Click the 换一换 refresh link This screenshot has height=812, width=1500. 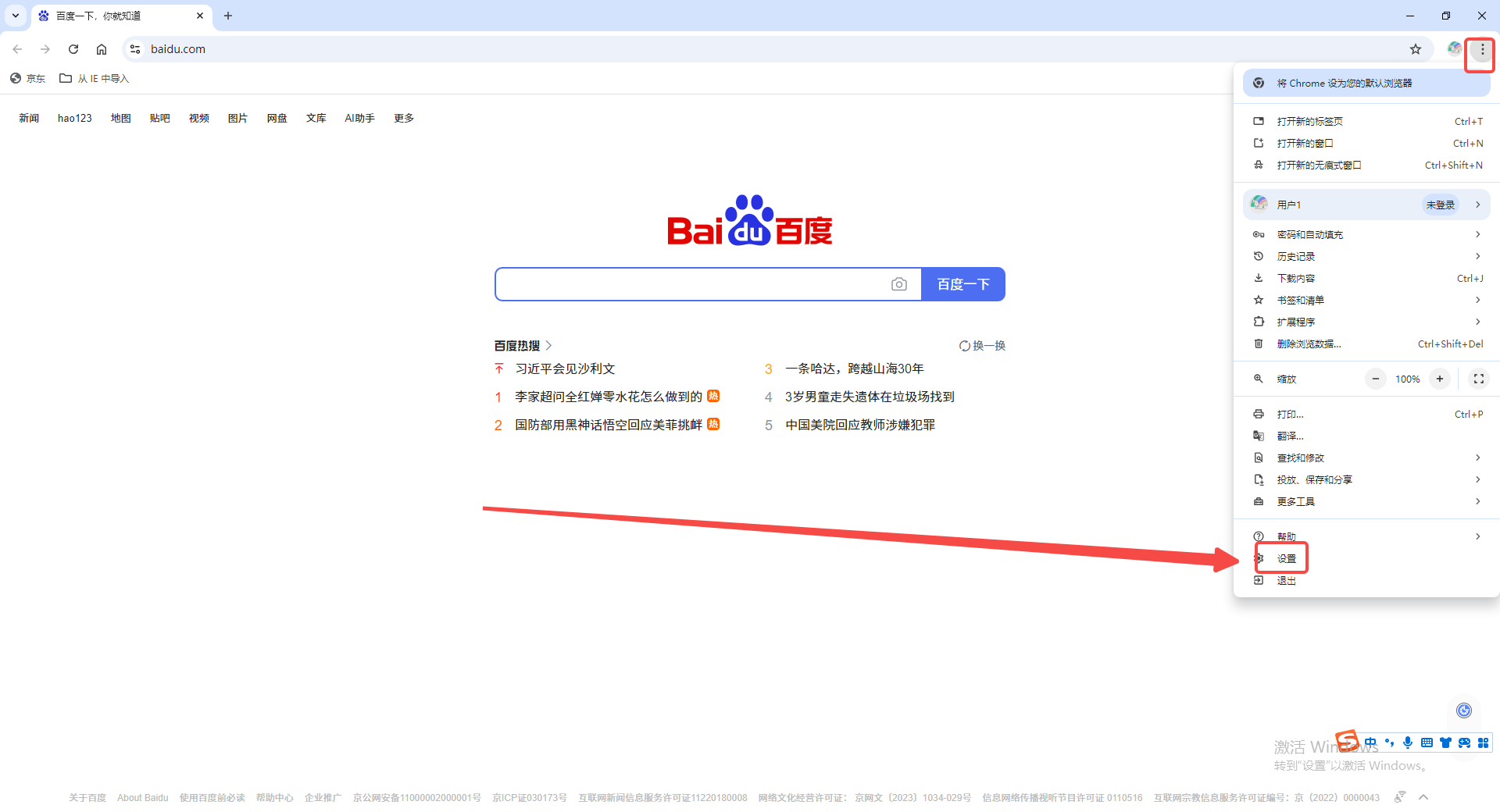point(982,346)
